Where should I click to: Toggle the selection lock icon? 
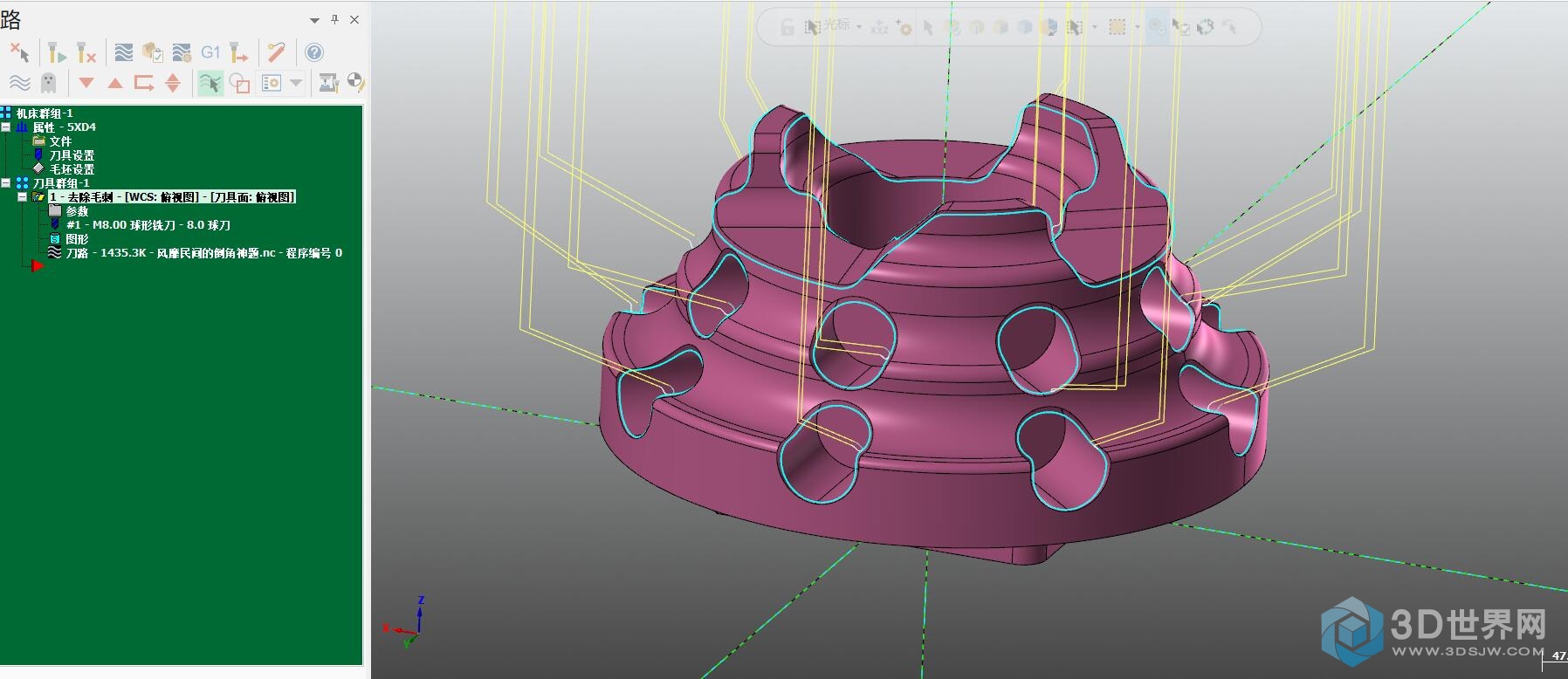(787, 27)
